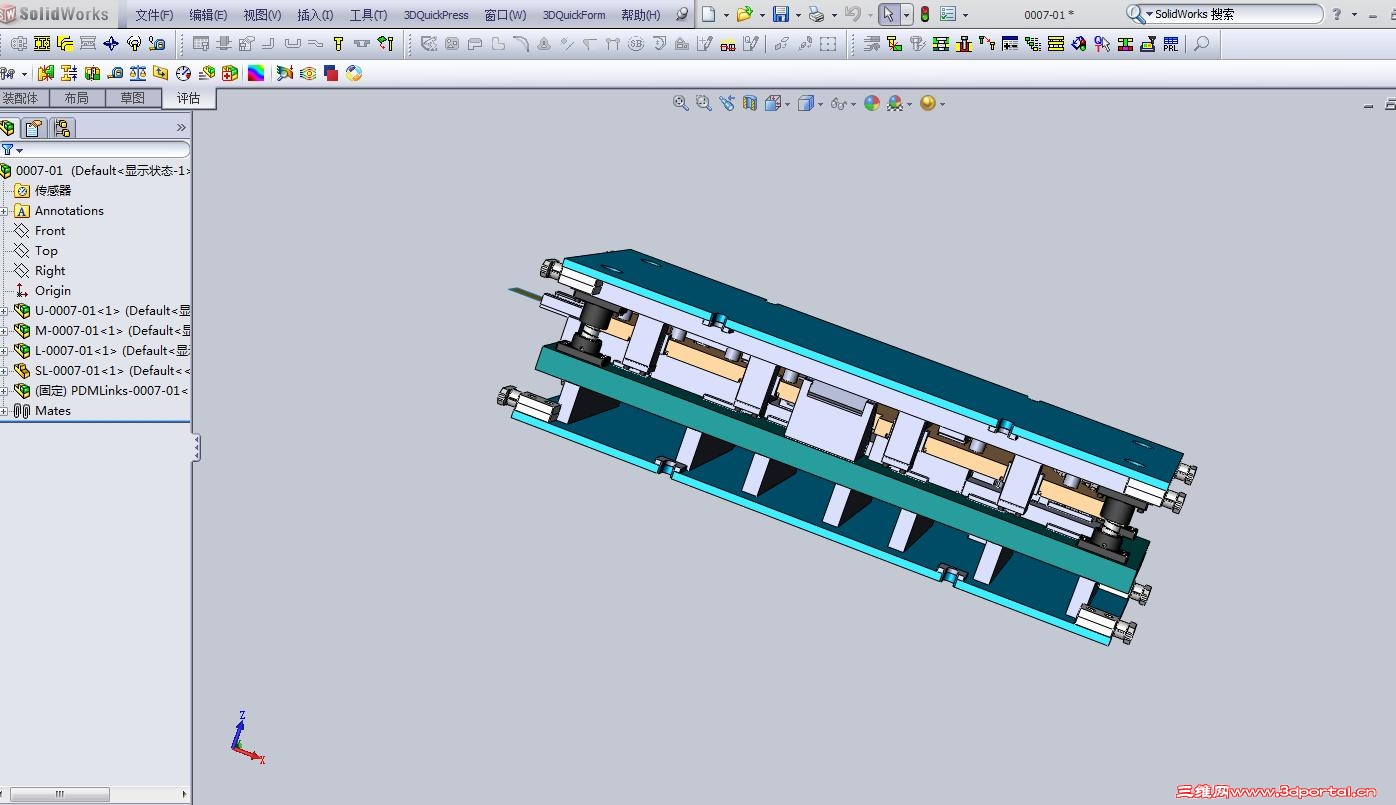Click the Zoom to Area icon
Screen dimensions: 1396x805
pyautogui.click(x=704, y=103)
